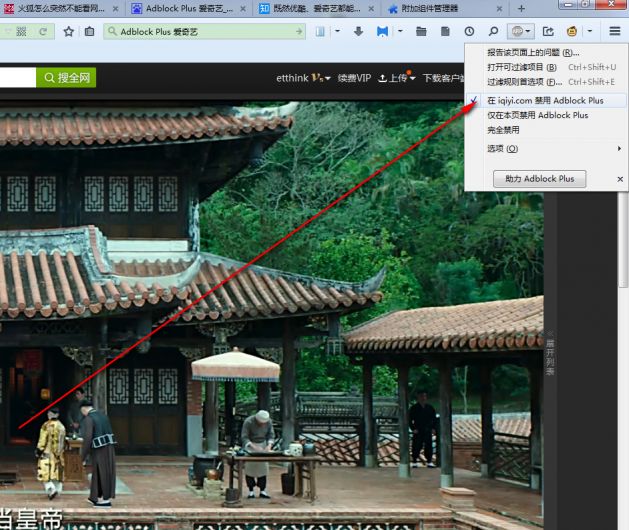
Task: Open the reader view book icon
Action: (320, 31)
